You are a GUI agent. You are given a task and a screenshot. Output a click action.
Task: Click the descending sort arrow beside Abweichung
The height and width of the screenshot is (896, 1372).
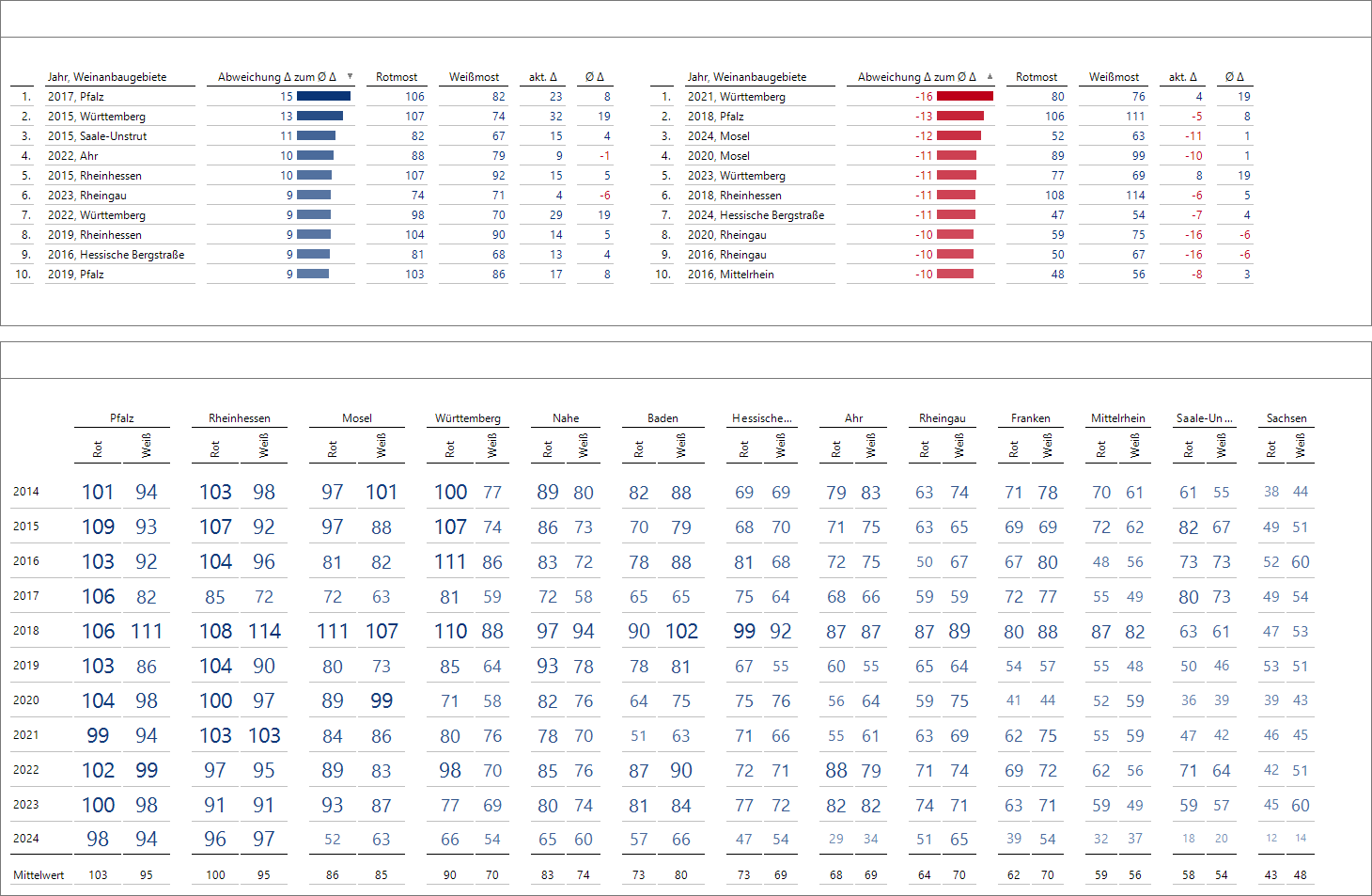click(350, 76)
